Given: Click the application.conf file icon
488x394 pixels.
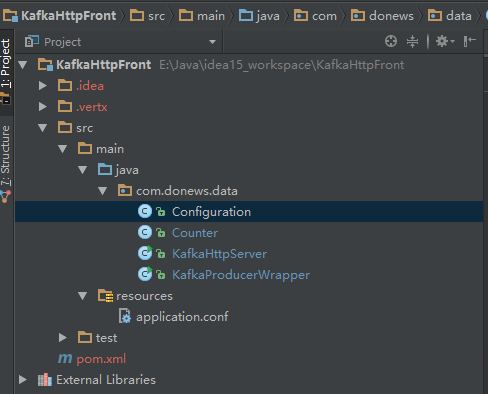Looking at the screenshot, I should tap(125, 316).
